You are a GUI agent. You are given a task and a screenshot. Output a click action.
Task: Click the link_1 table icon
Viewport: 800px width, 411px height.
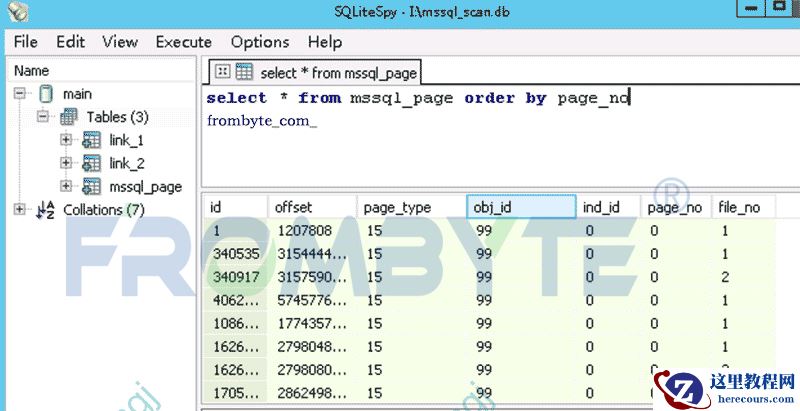pyautogui.click(x=91, y=140)
